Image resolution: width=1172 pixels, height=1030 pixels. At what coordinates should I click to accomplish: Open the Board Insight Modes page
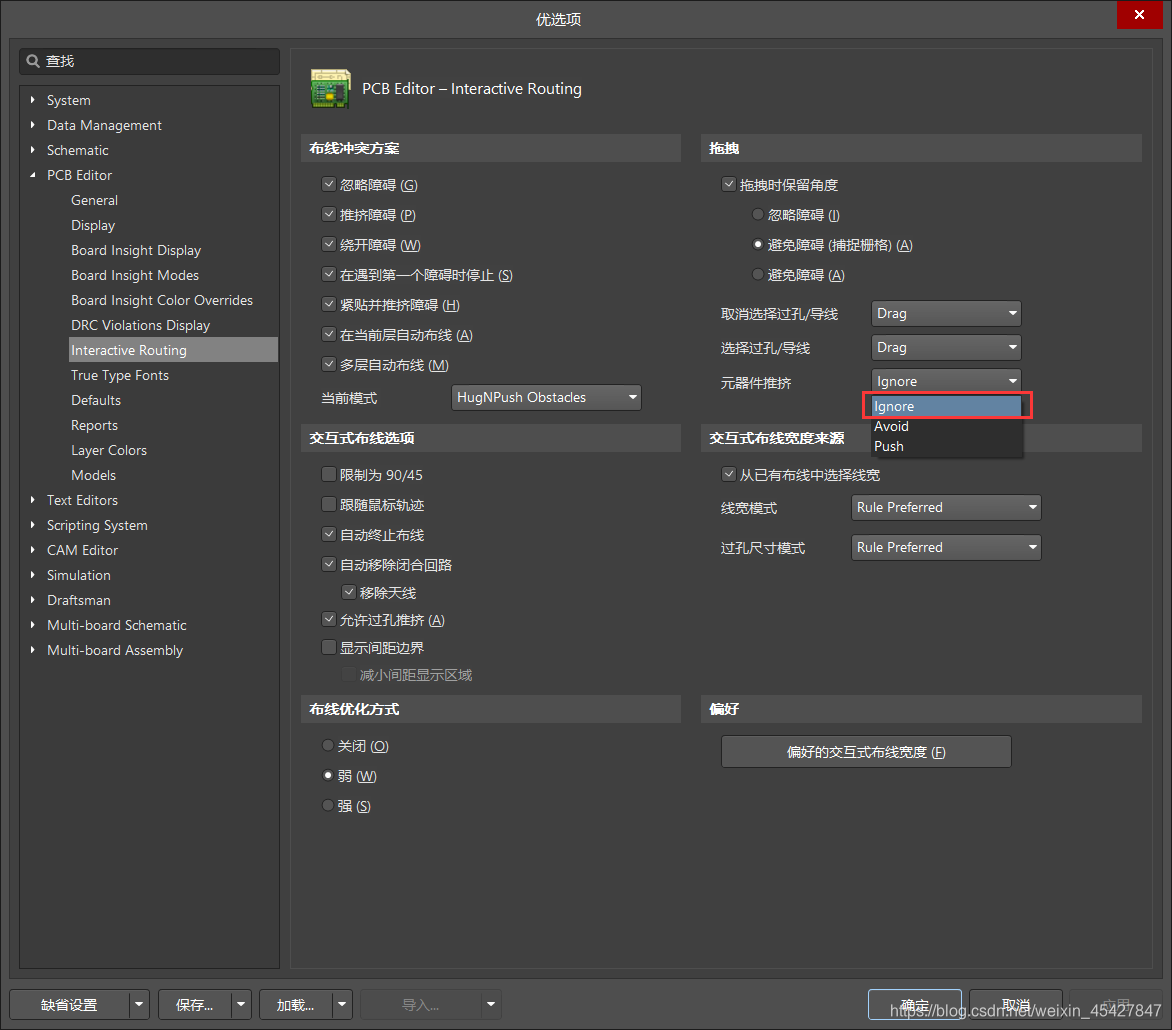pos(135,275)
